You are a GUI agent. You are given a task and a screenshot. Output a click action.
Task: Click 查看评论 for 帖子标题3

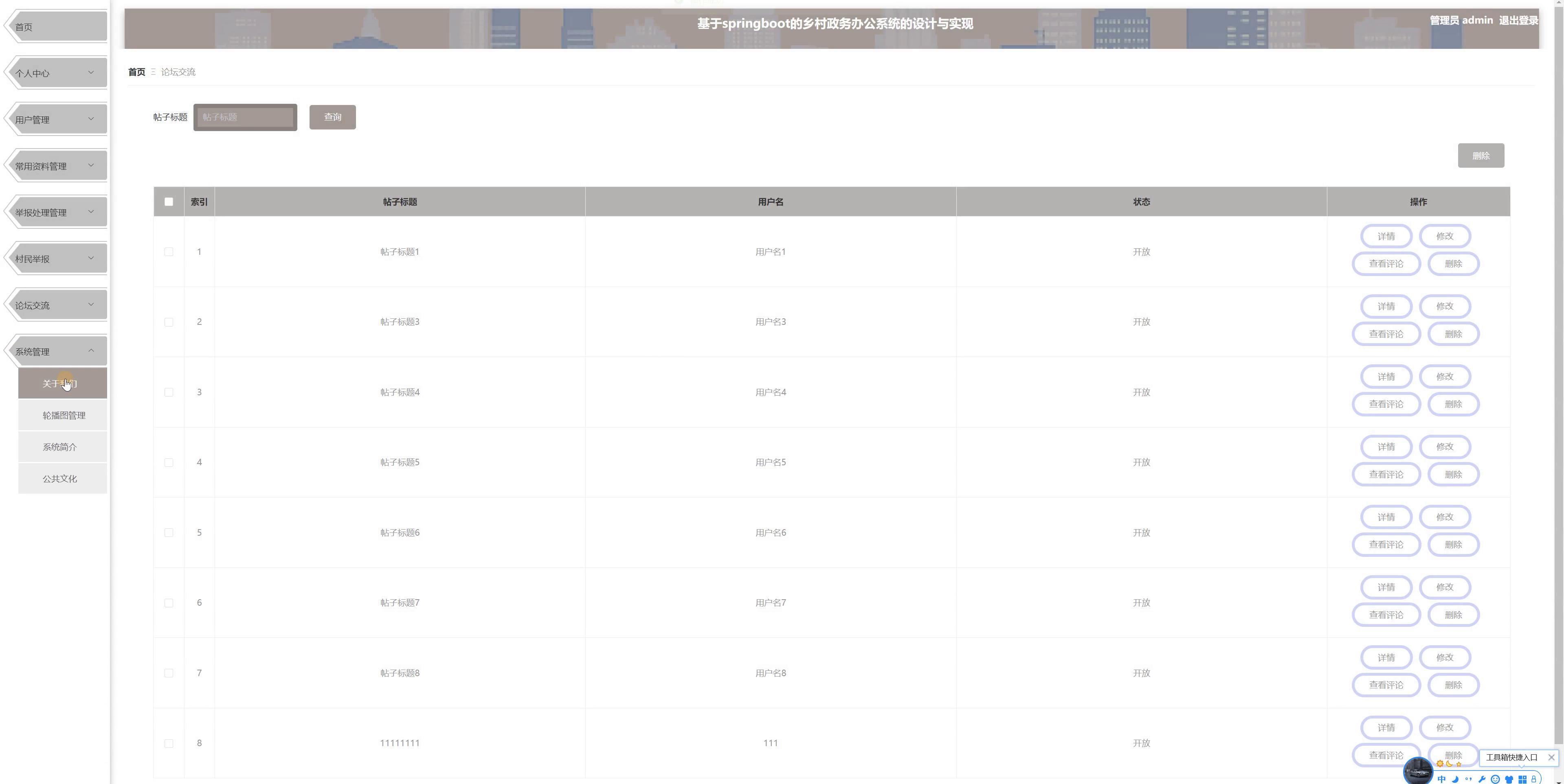coord(1386,334)
